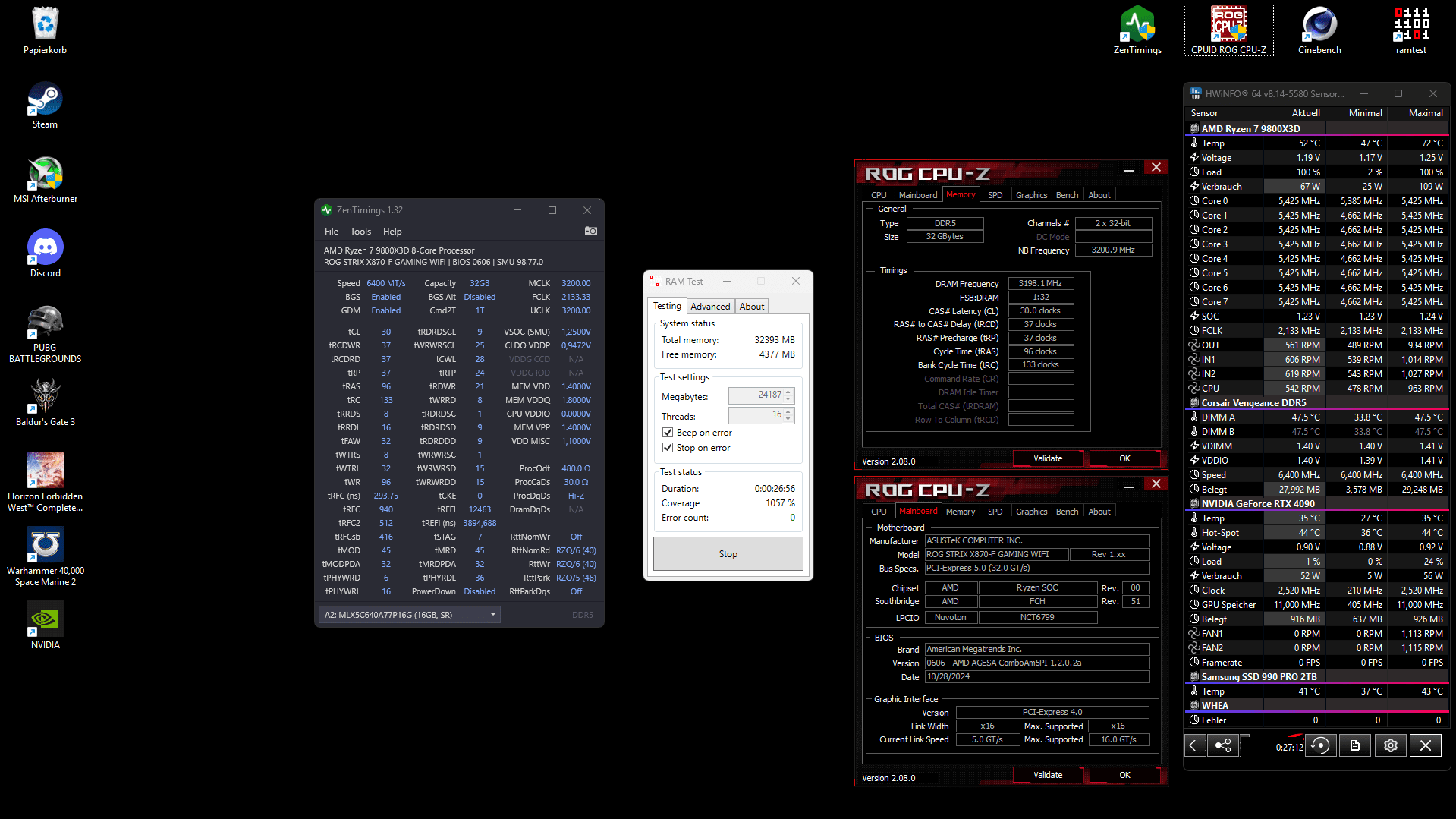
Task: Select the Horizon Forbidden West desktop icon
Action: [x=46, y=482]
